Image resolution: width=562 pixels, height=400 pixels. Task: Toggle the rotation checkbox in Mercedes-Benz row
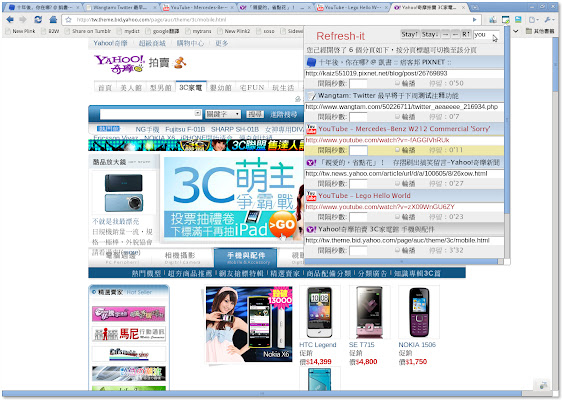click(397, 150)
